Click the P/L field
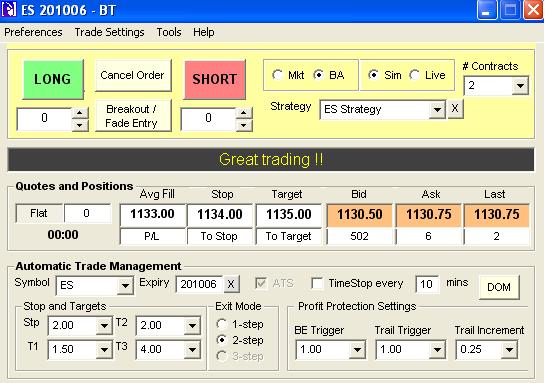Screen dimensions: 545x383 152,236
